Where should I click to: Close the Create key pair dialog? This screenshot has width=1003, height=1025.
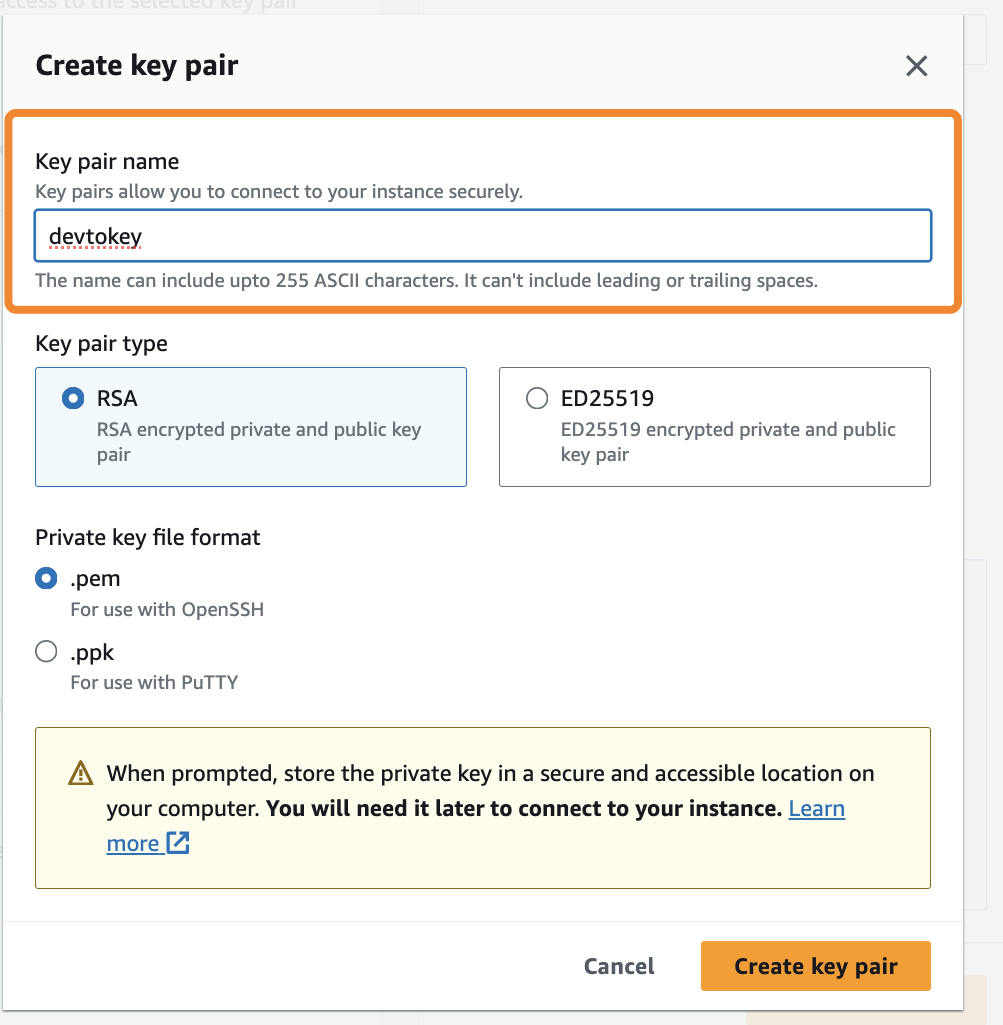point(916,67)
